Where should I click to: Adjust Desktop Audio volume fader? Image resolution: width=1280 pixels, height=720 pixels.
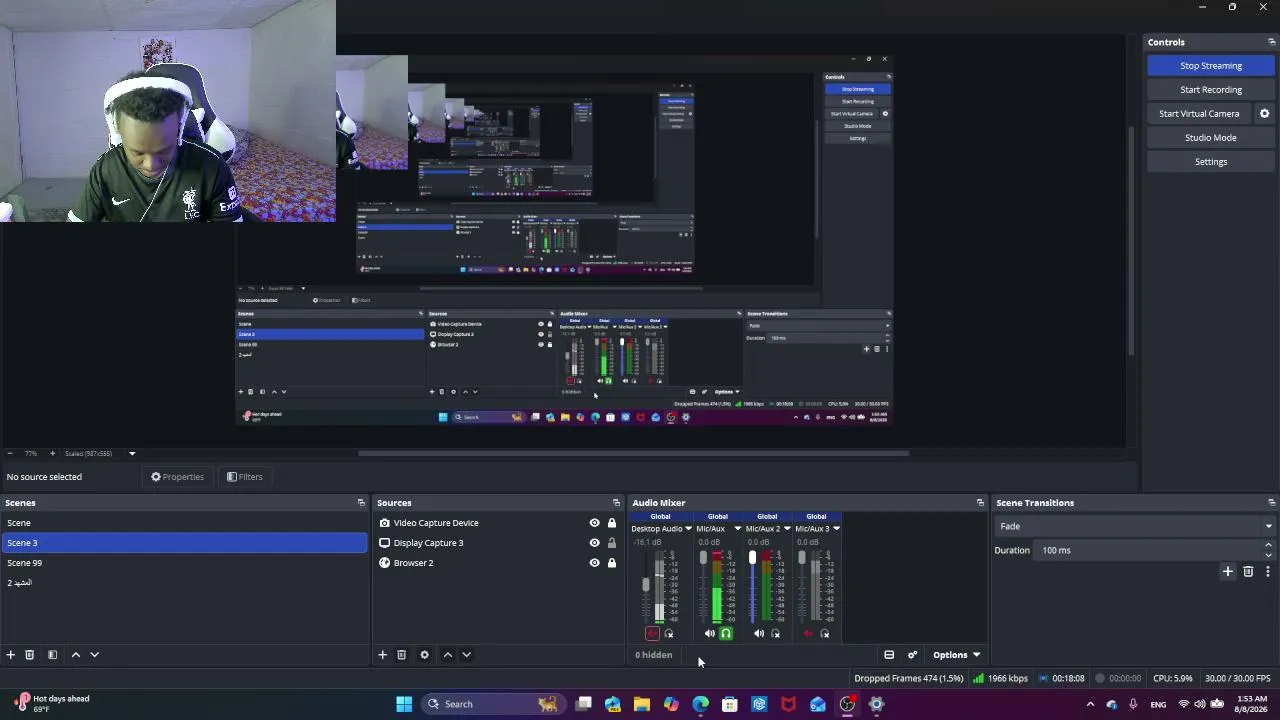646,584
